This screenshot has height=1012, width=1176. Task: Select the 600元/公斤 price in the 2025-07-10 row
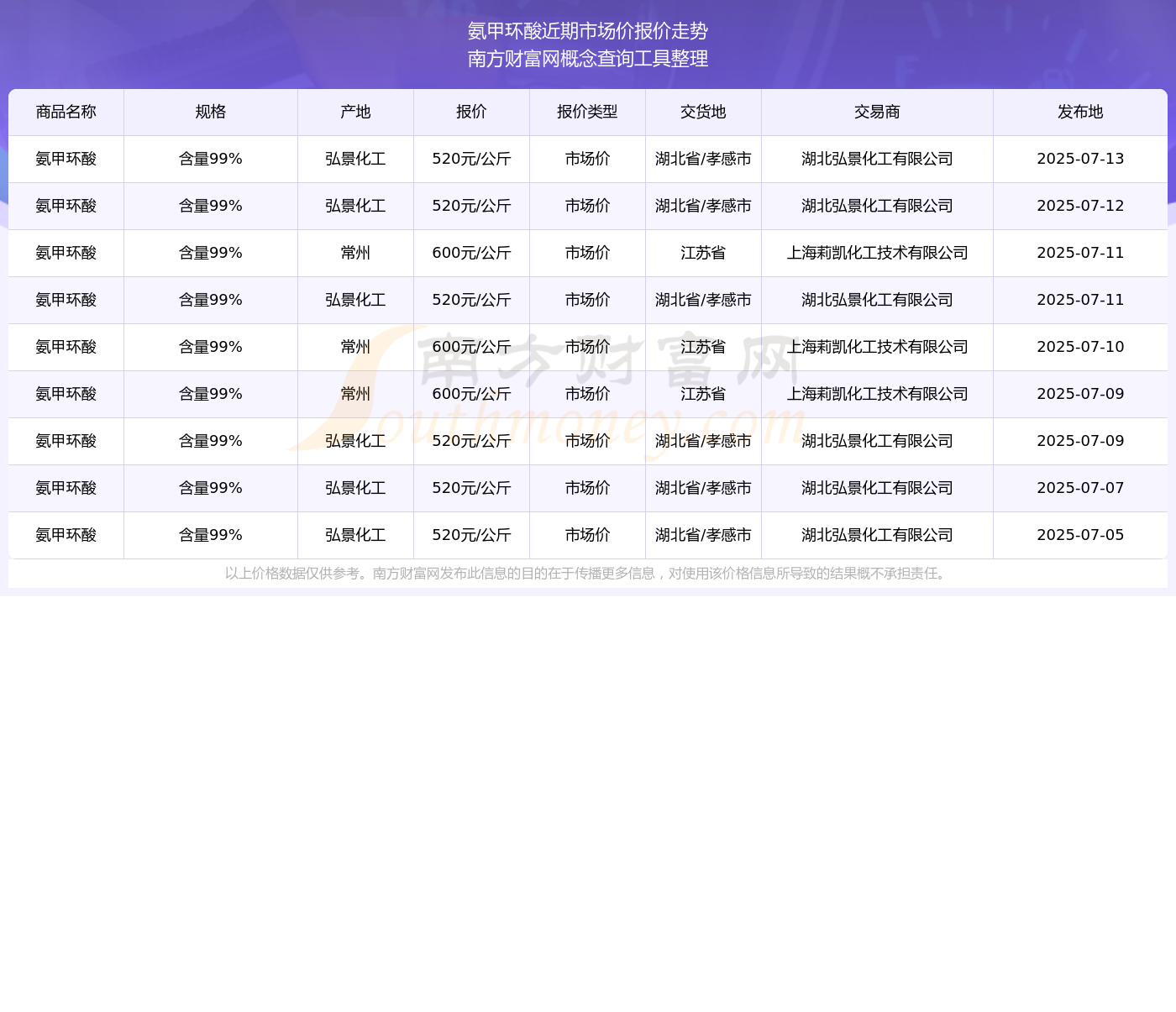(x=471, y=348)
